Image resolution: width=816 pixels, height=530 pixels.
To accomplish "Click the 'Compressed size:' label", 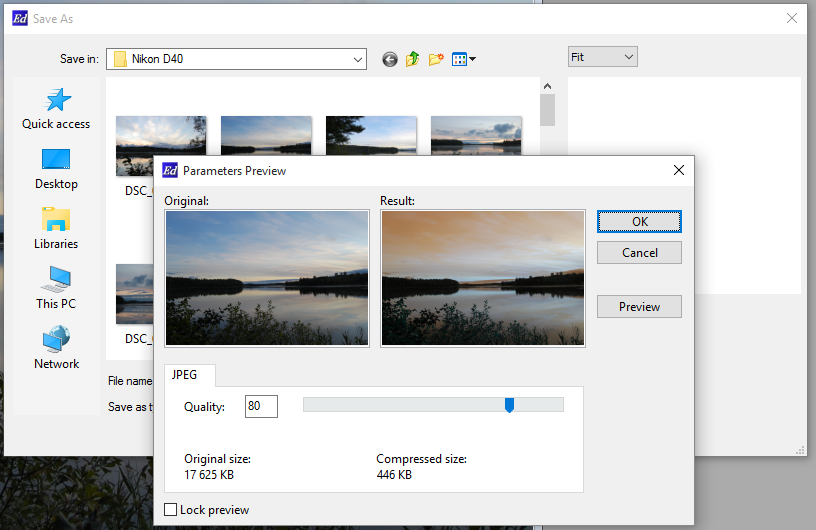I will (422, 459).
